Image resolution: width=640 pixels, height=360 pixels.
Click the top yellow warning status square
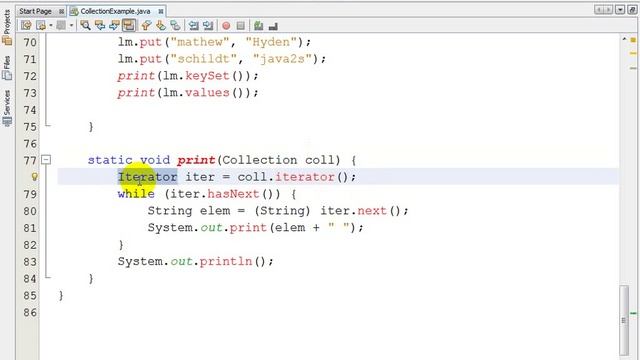click(x=633, y=40)
